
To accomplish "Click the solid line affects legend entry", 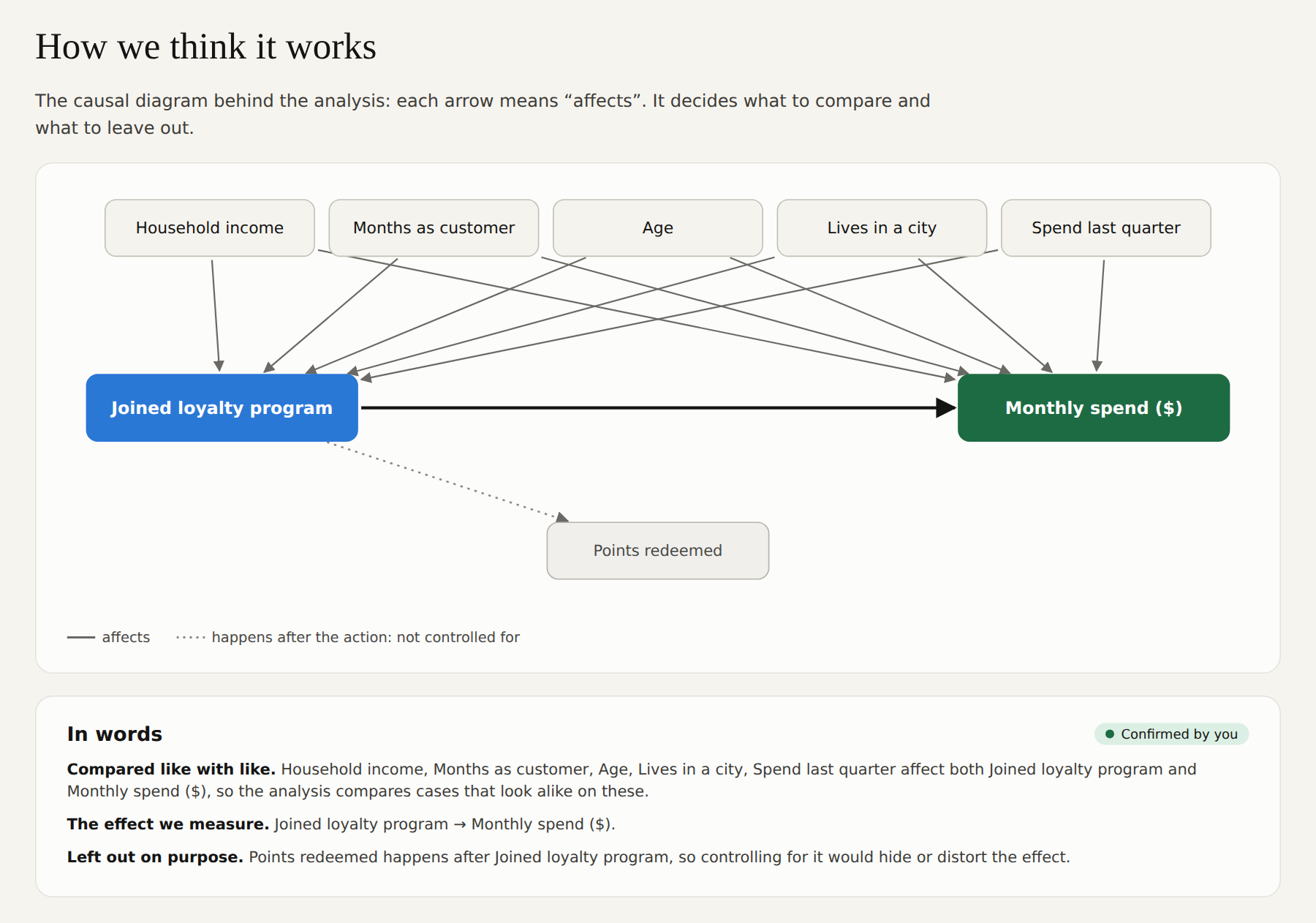I will click(x=108, y=638).
